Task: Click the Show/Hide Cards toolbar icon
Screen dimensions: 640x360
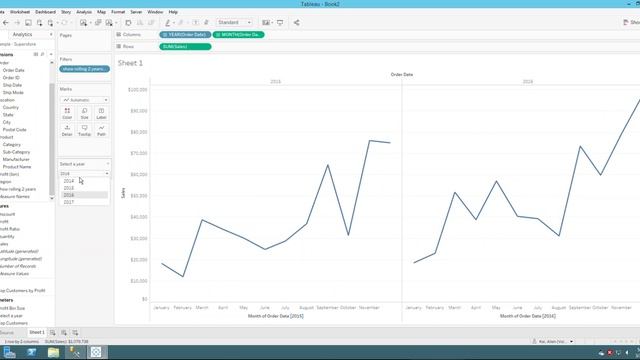Action: [266, 23]
